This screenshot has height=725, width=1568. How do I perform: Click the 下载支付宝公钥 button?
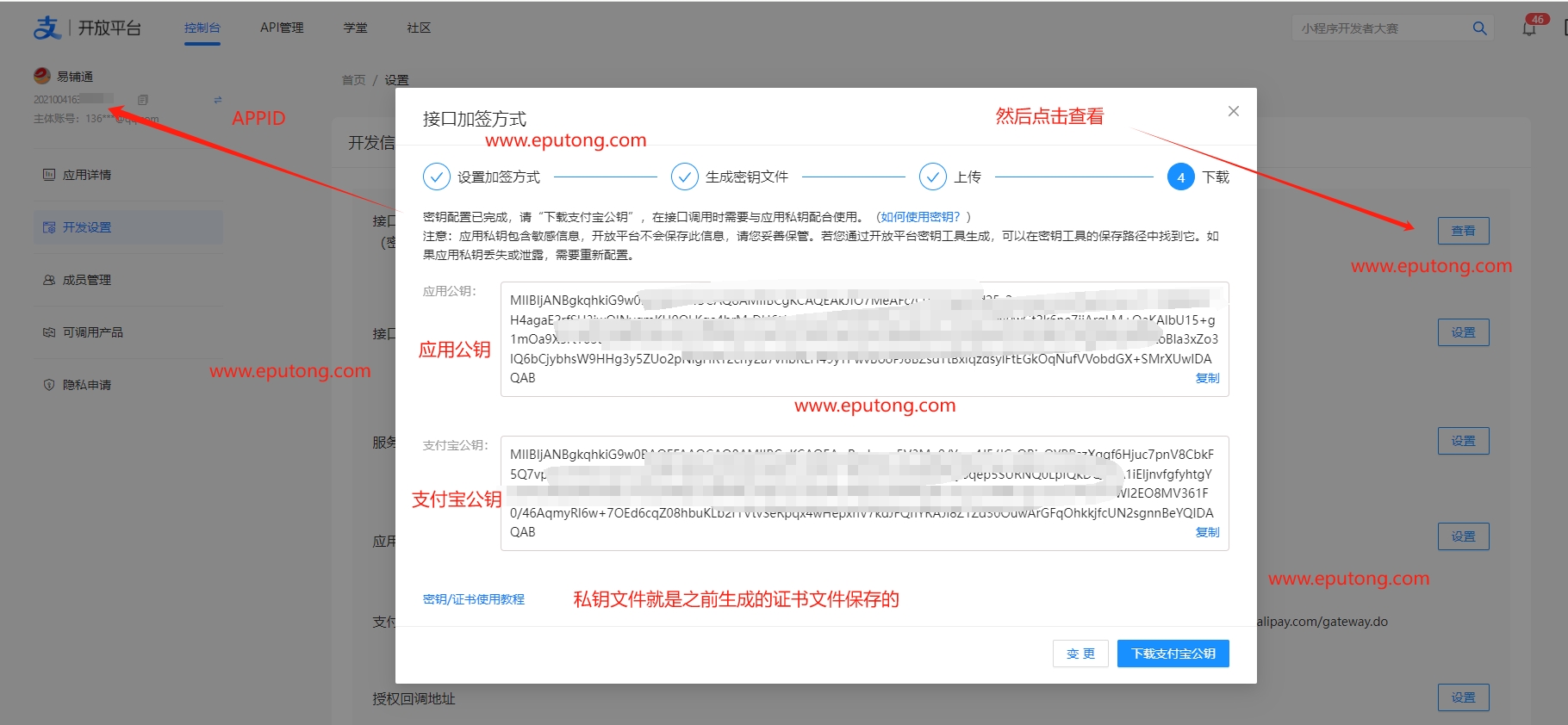click(1173, 654)
